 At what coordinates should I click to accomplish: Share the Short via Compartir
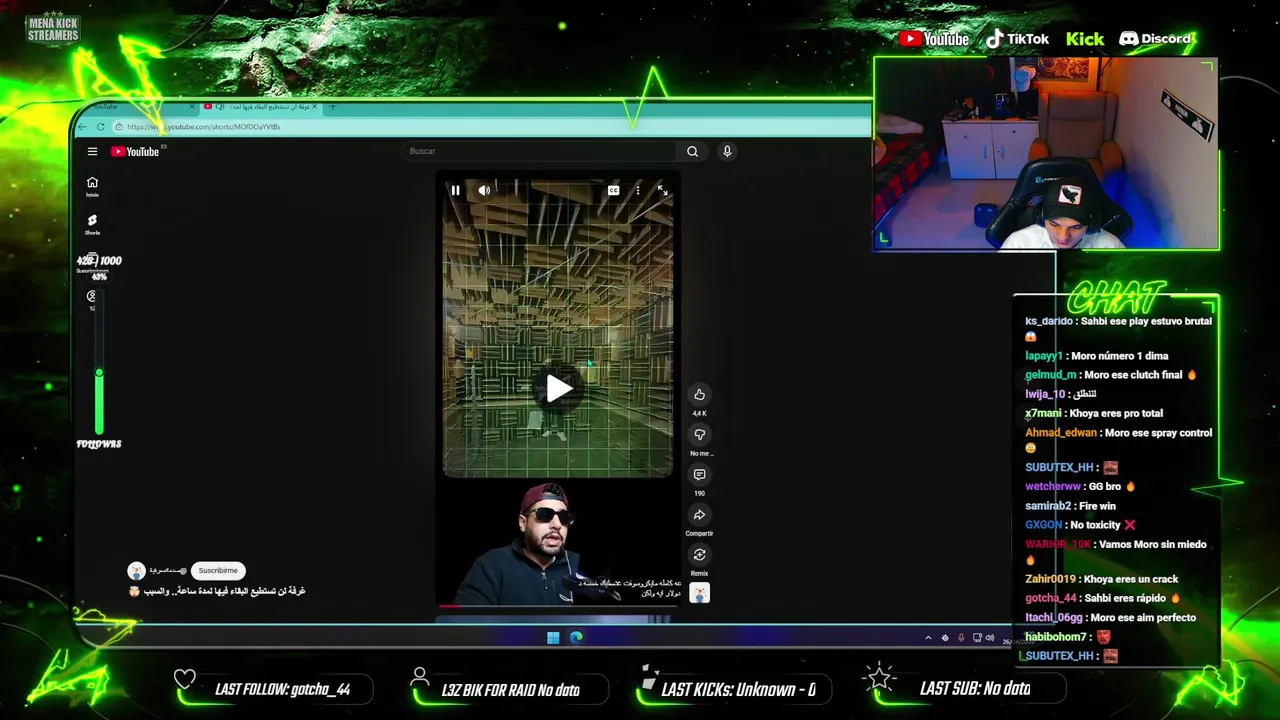699,515
